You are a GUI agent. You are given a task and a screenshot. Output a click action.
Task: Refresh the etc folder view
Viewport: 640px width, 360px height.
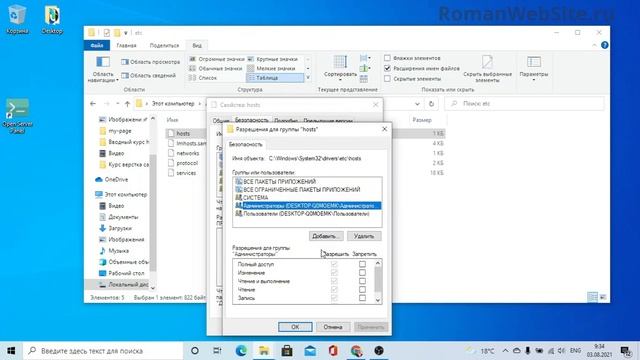[431, 104]
